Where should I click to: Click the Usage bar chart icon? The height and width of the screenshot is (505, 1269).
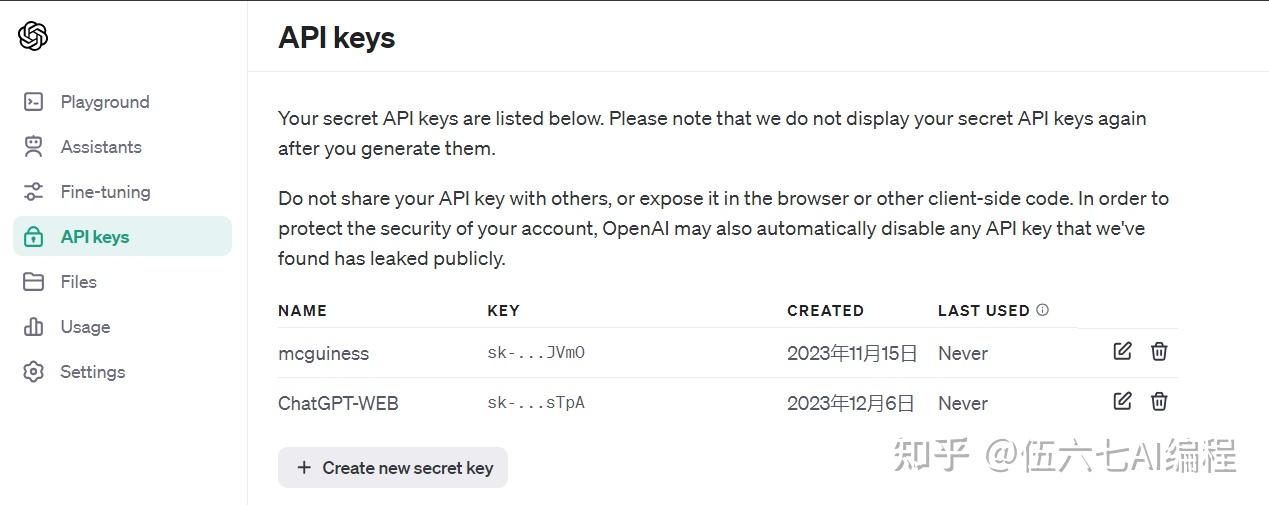click(33, 327)
